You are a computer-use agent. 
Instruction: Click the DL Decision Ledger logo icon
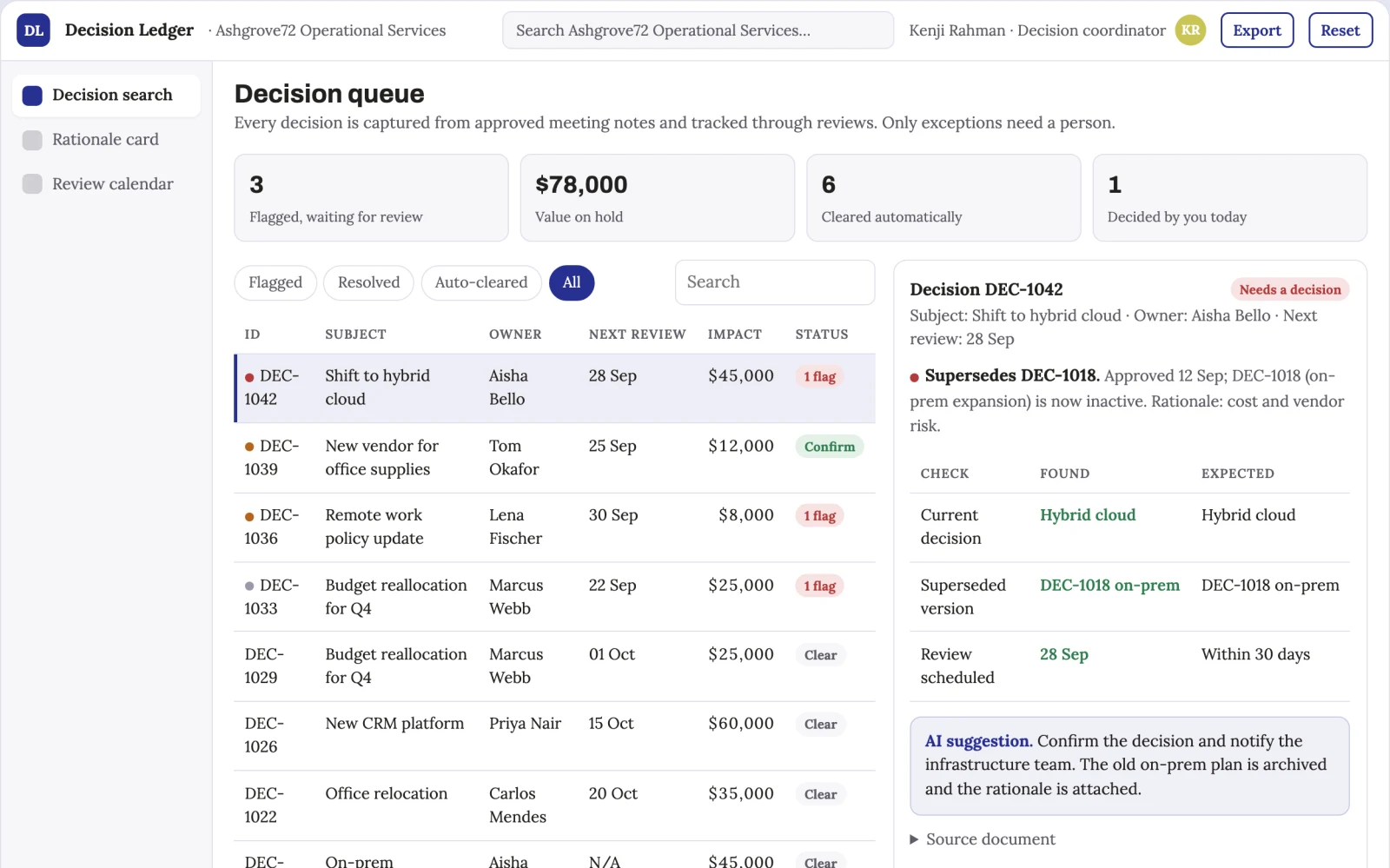(33, 30)
